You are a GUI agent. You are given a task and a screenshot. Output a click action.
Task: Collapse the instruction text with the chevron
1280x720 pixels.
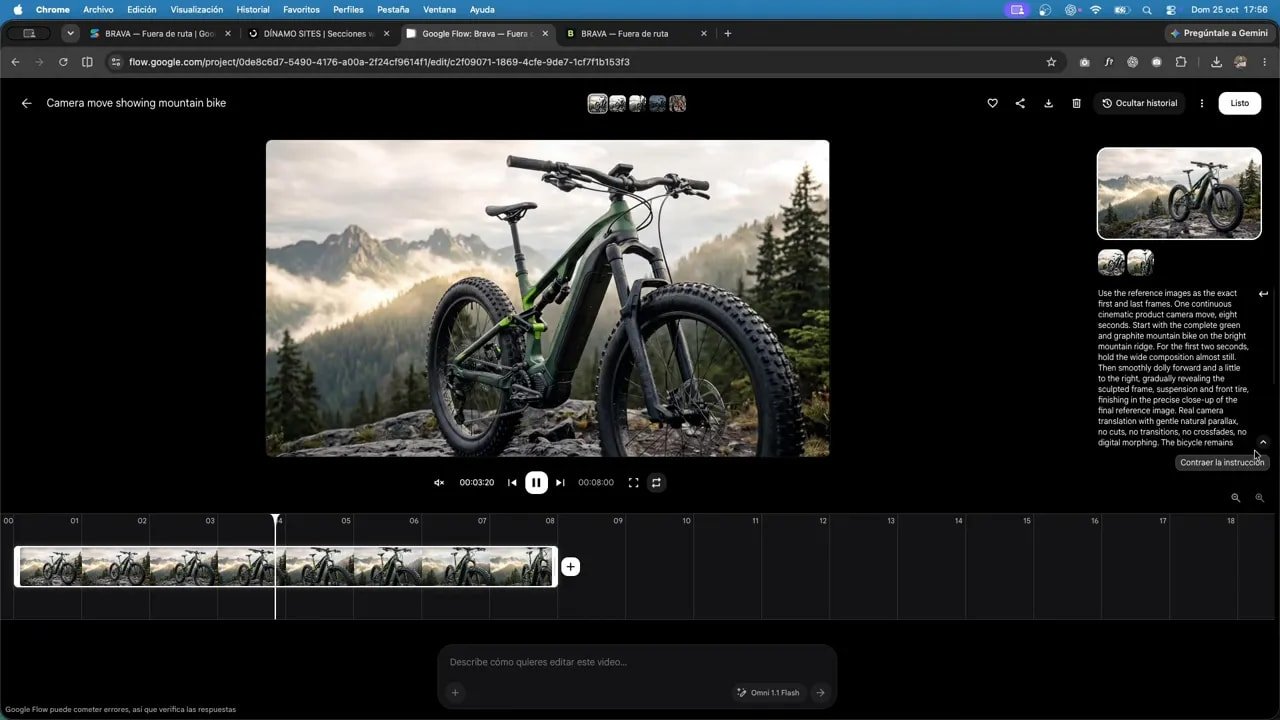pos(1263,442)
